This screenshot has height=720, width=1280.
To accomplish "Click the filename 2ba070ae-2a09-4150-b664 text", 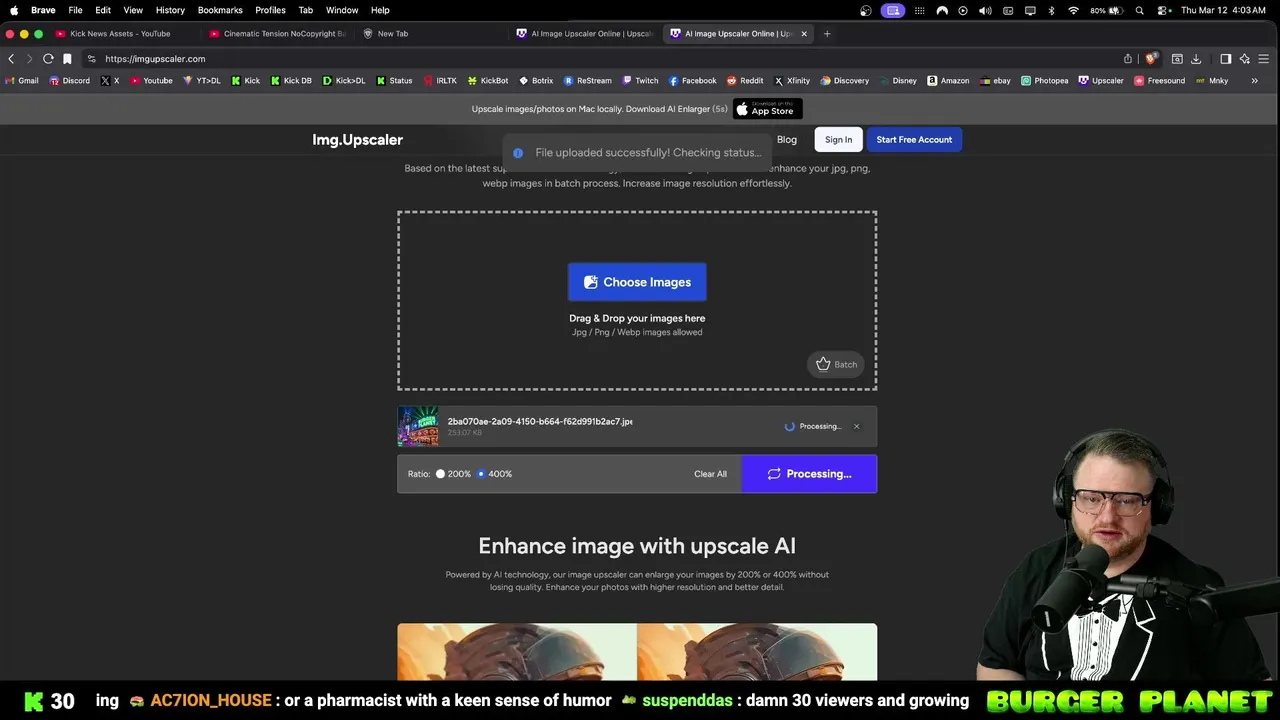I will (x=540, y=422).
